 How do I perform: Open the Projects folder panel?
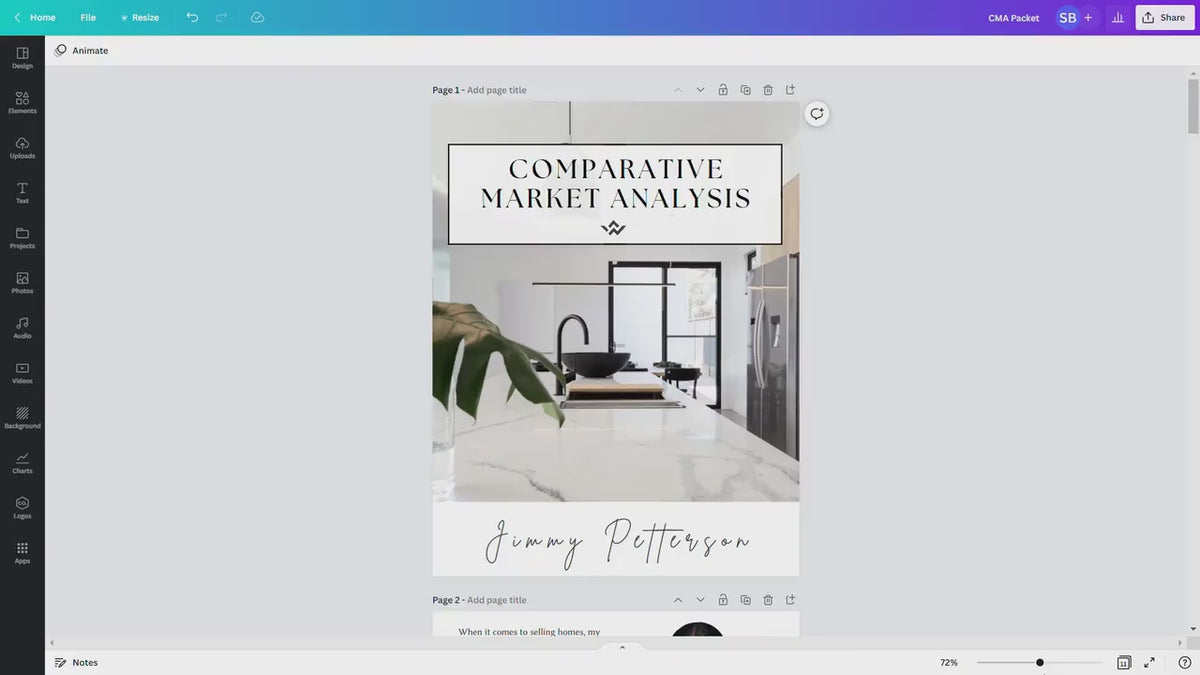[22, 237]
